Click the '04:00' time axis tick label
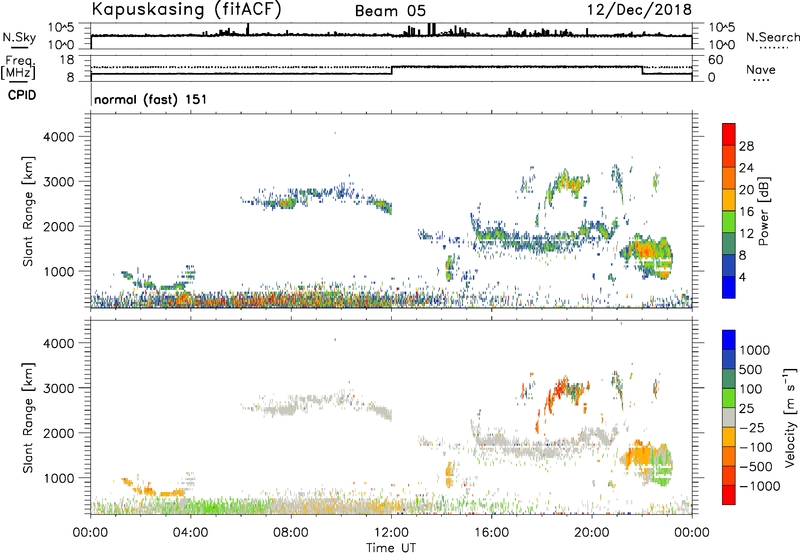Viewport: 800px width, 554px height. 190,533
